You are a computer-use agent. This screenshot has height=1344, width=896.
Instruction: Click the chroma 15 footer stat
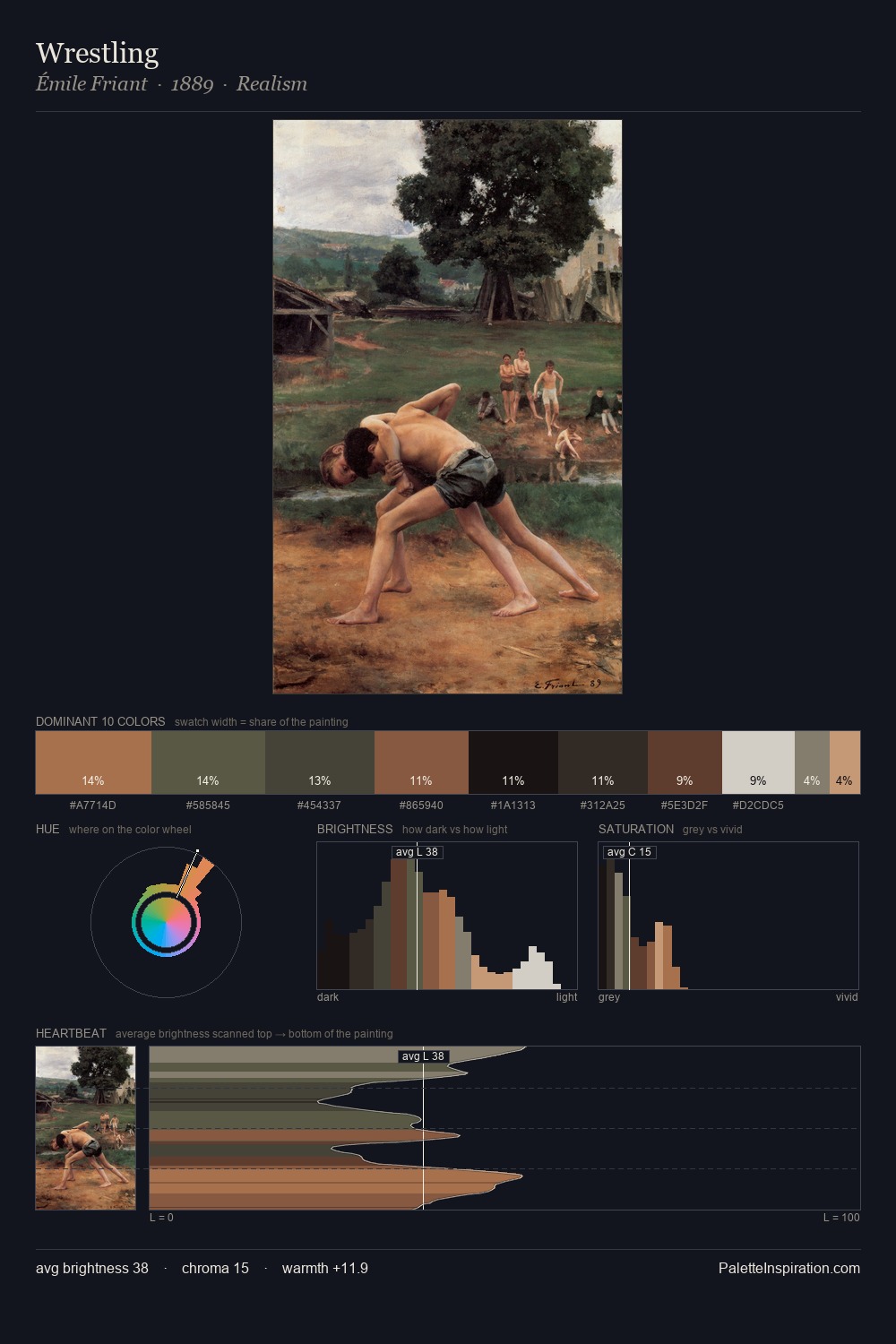(x=215, y=1268)
